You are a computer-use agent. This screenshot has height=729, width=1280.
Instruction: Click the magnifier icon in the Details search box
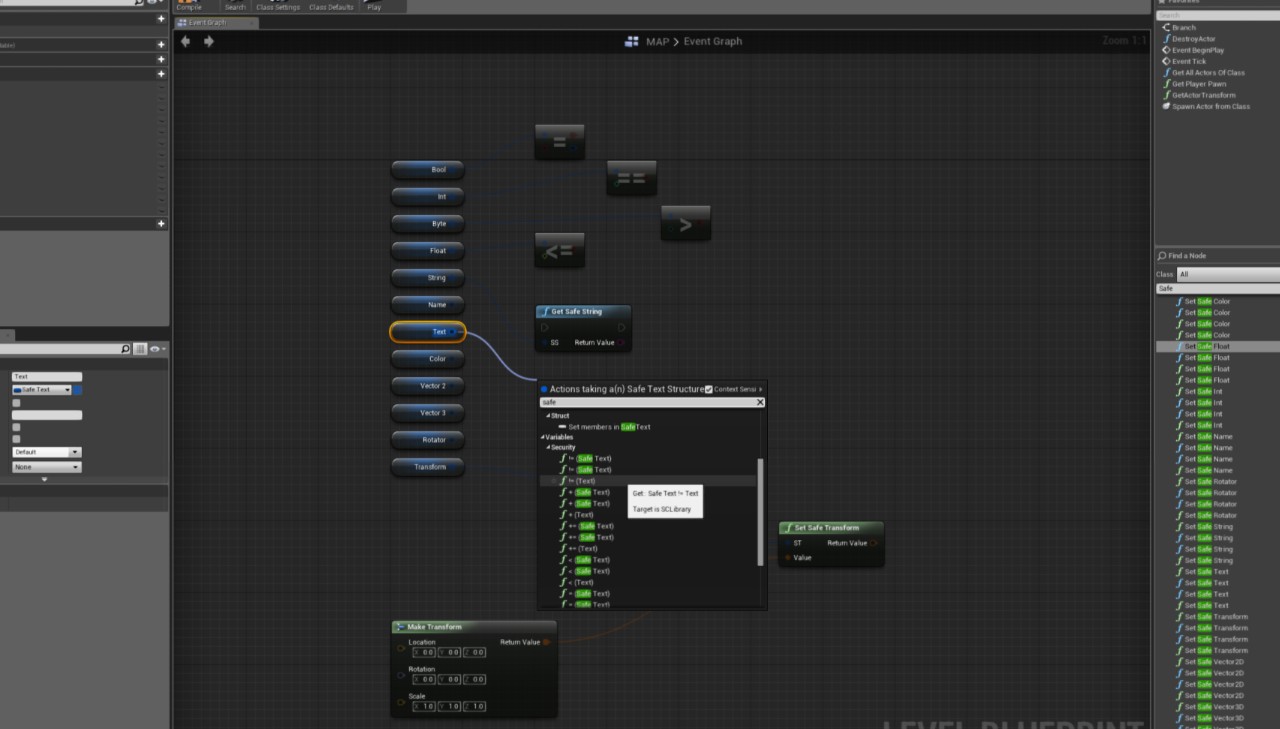pos(125,349)
